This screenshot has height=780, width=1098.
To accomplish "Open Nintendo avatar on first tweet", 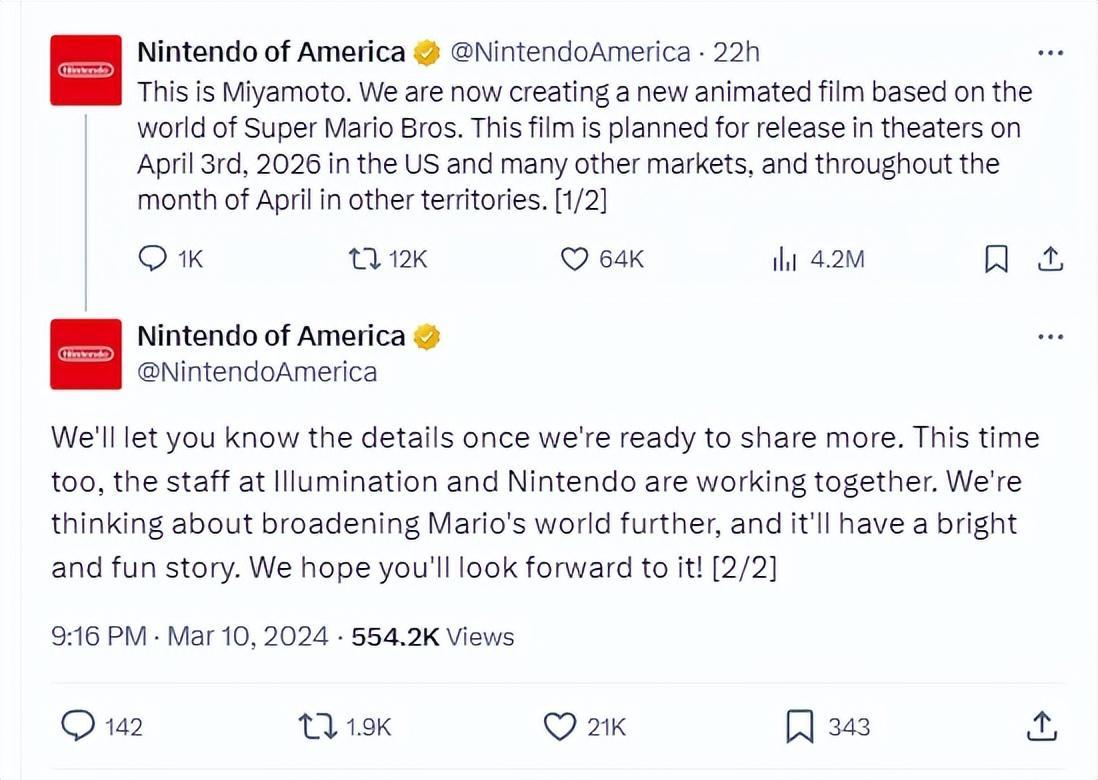I will (86, 71).
